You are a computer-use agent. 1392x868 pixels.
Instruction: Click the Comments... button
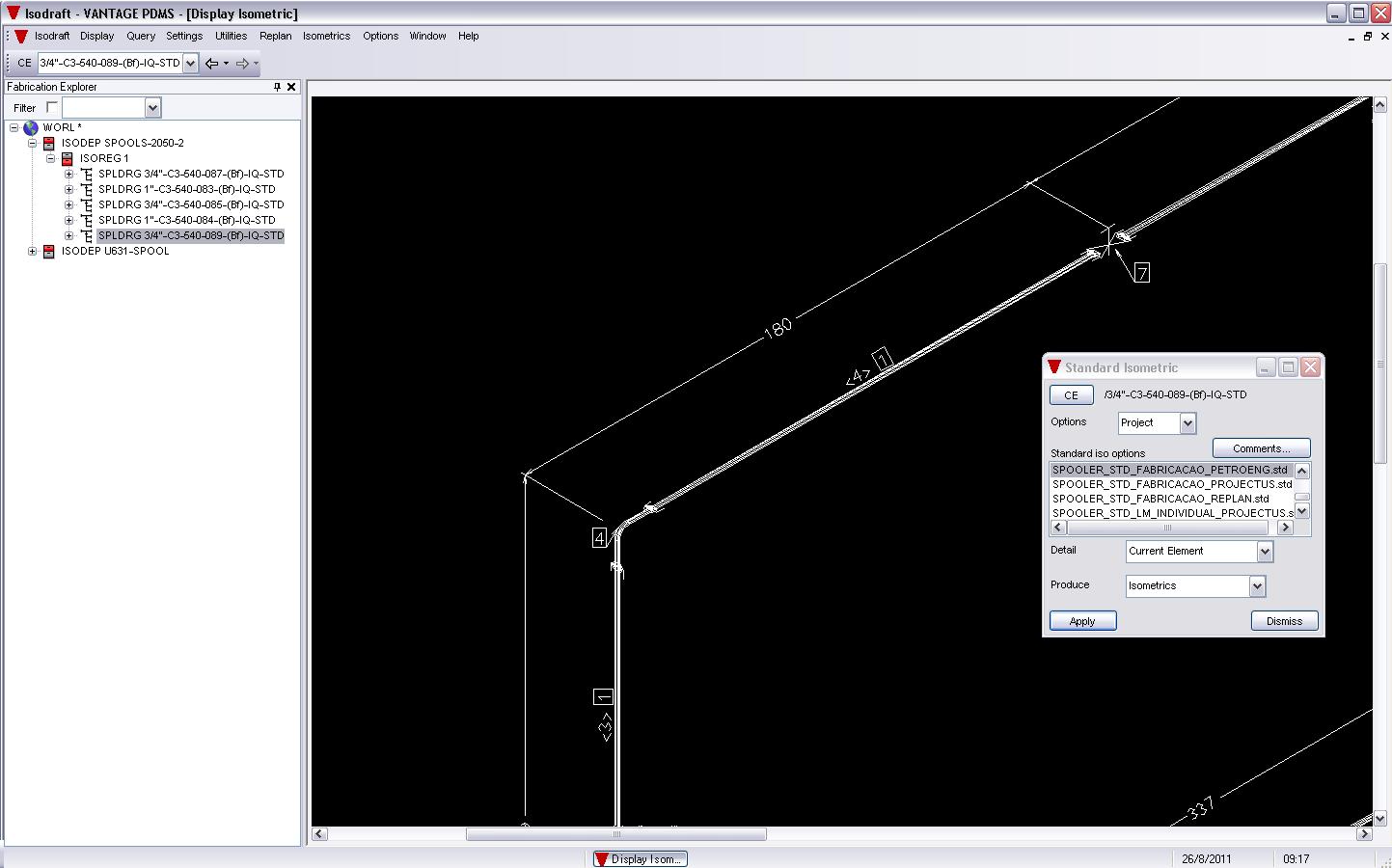point(1261,448)
